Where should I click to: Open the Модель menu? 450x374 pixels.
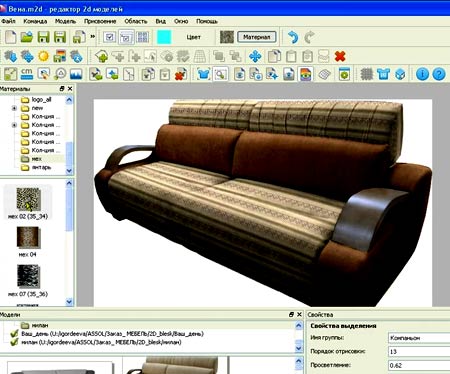click(65, 21)
